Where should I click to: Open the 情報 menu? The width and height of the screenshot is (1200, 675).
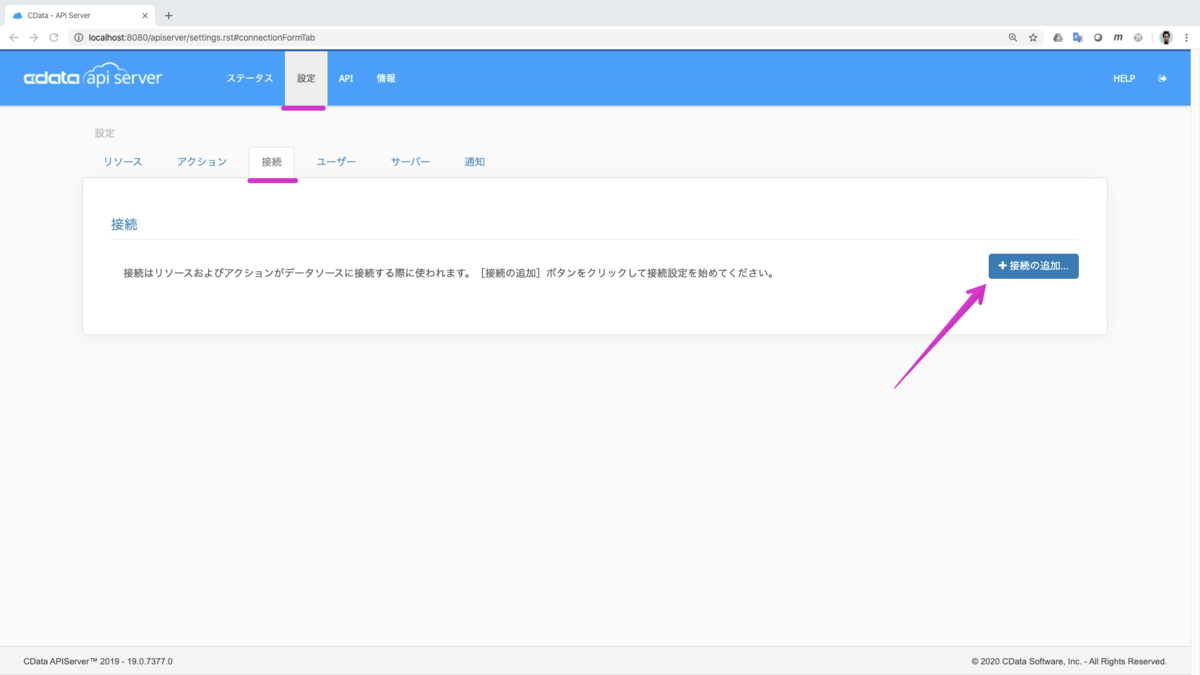click(386, 78)
